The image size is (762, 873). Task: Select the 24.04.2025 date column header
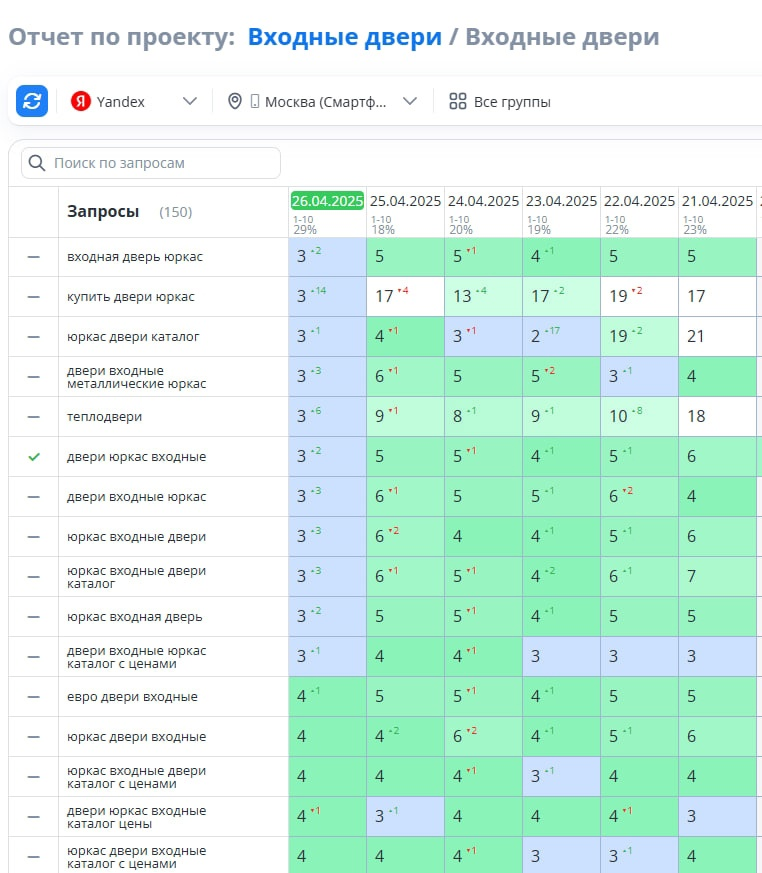(x=483, y=201)
